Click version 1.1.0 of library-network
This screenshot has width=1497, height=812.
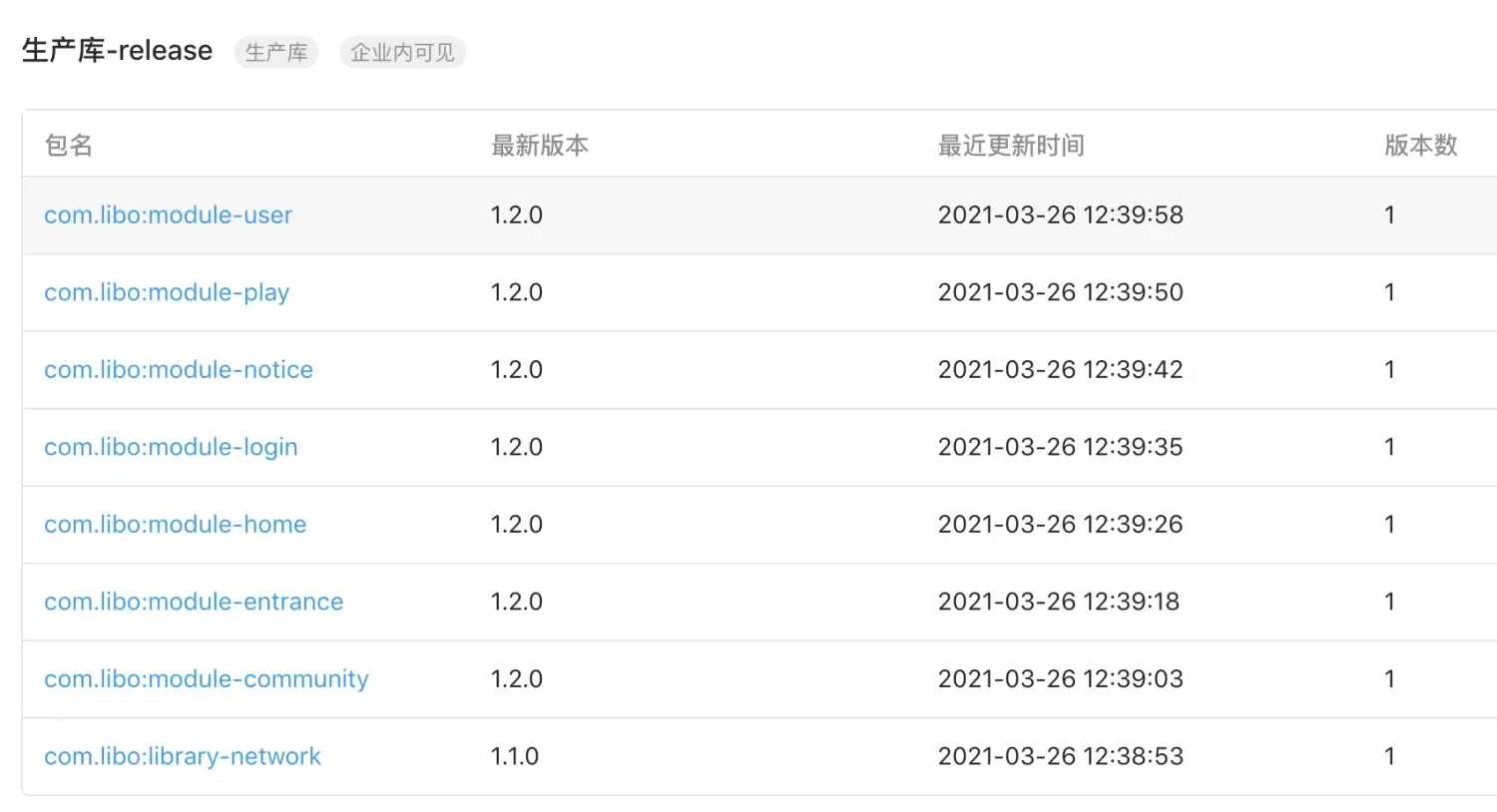pyautogui.click(x=515, y=756)
